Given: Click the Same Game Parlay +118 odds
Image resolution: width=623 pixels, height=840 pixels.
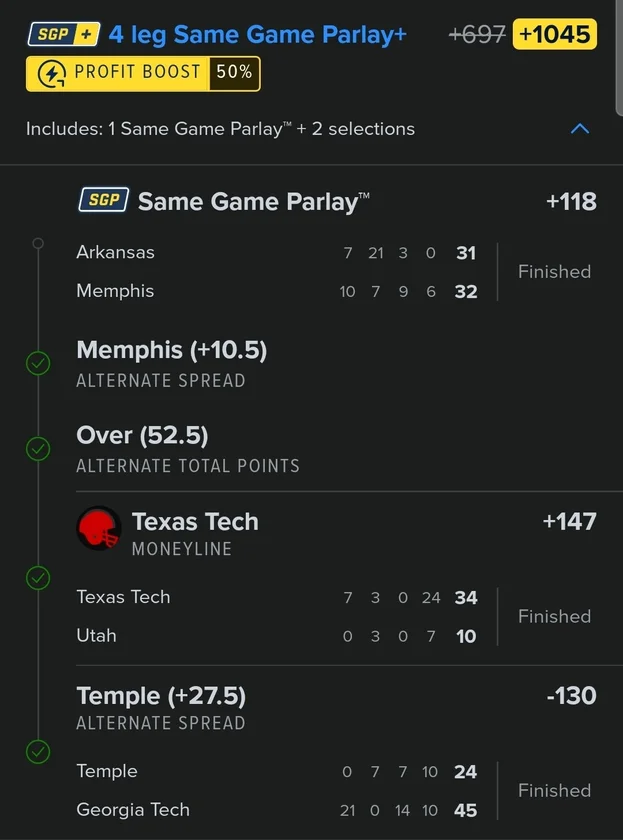Looking at the screenshot, I should 571,201.
